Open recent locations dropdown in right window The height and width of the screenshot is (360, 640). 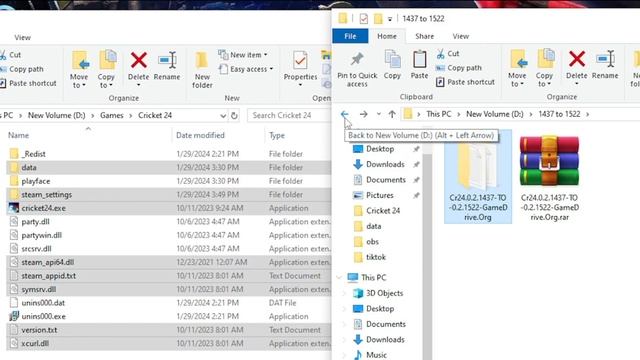coord(379,114)
